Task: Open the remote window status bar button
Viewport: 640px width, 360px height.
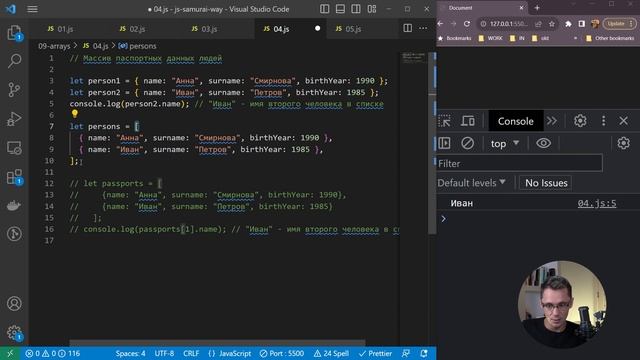Action: coord(10,353)
